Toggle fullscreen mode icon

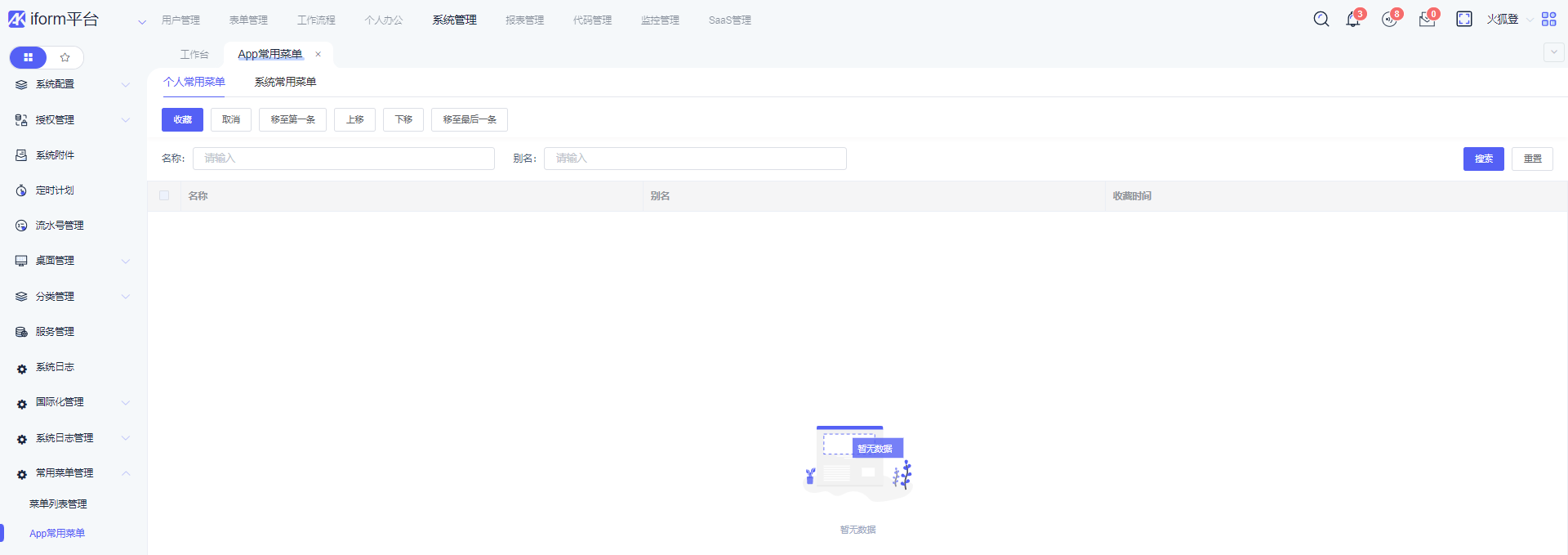point(1463,20)
